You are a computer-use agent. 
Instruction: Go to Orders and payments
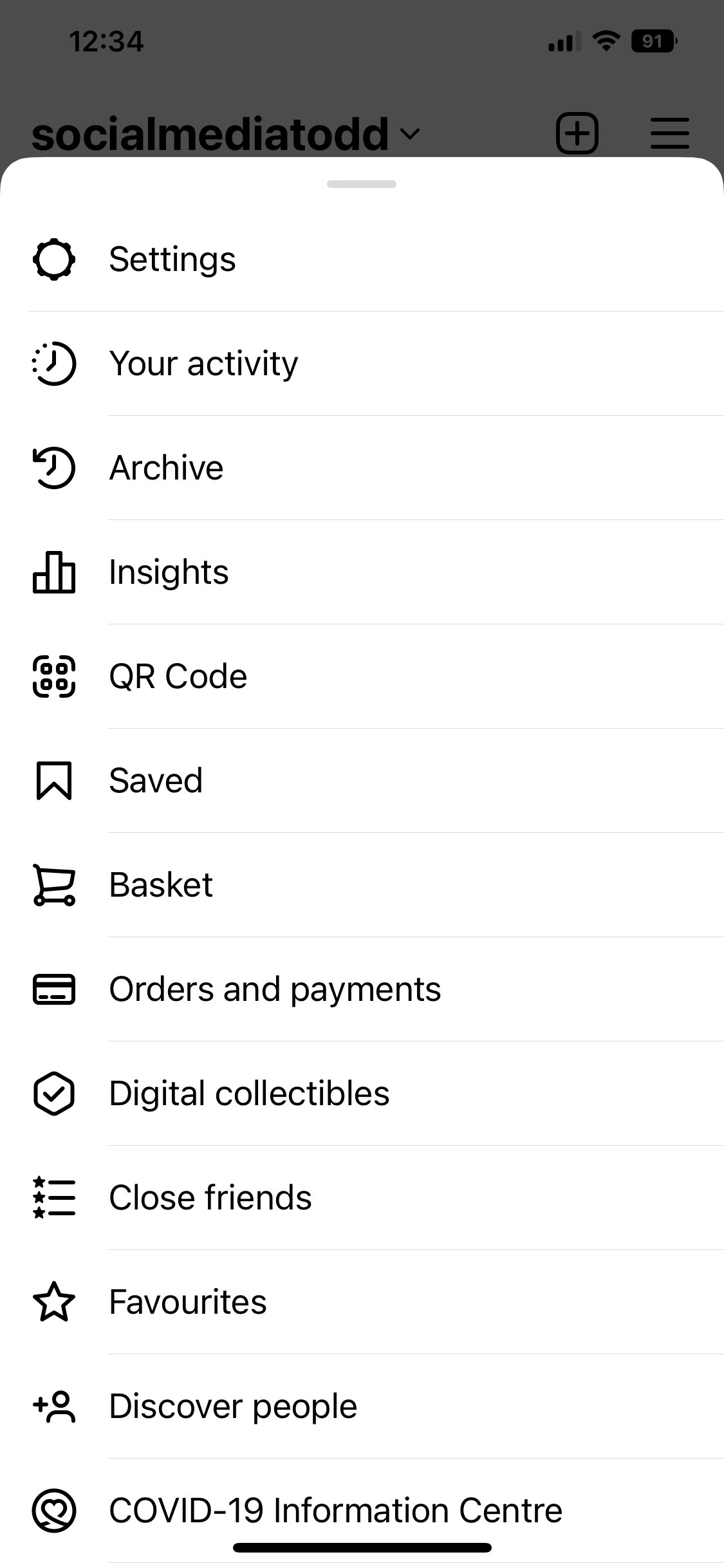(275, 989)
